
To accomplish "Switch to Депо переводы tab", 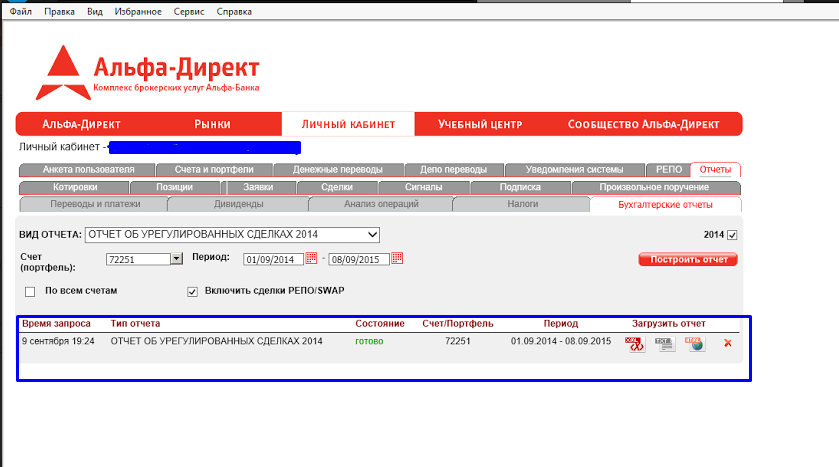I will 453,170.
